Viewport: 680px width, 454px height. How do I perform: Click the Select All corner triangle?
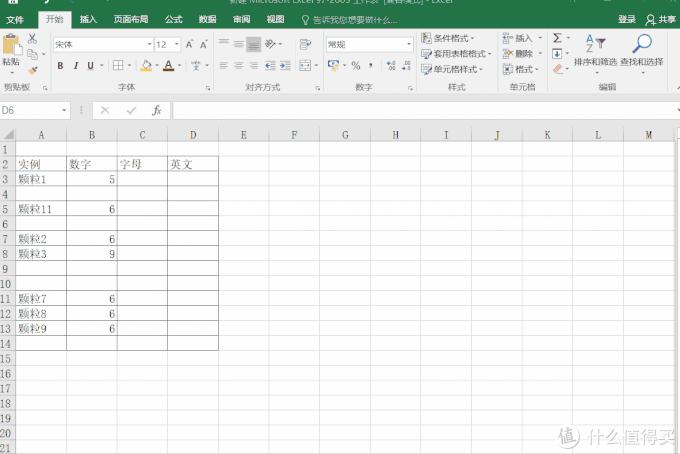[8, 134]
